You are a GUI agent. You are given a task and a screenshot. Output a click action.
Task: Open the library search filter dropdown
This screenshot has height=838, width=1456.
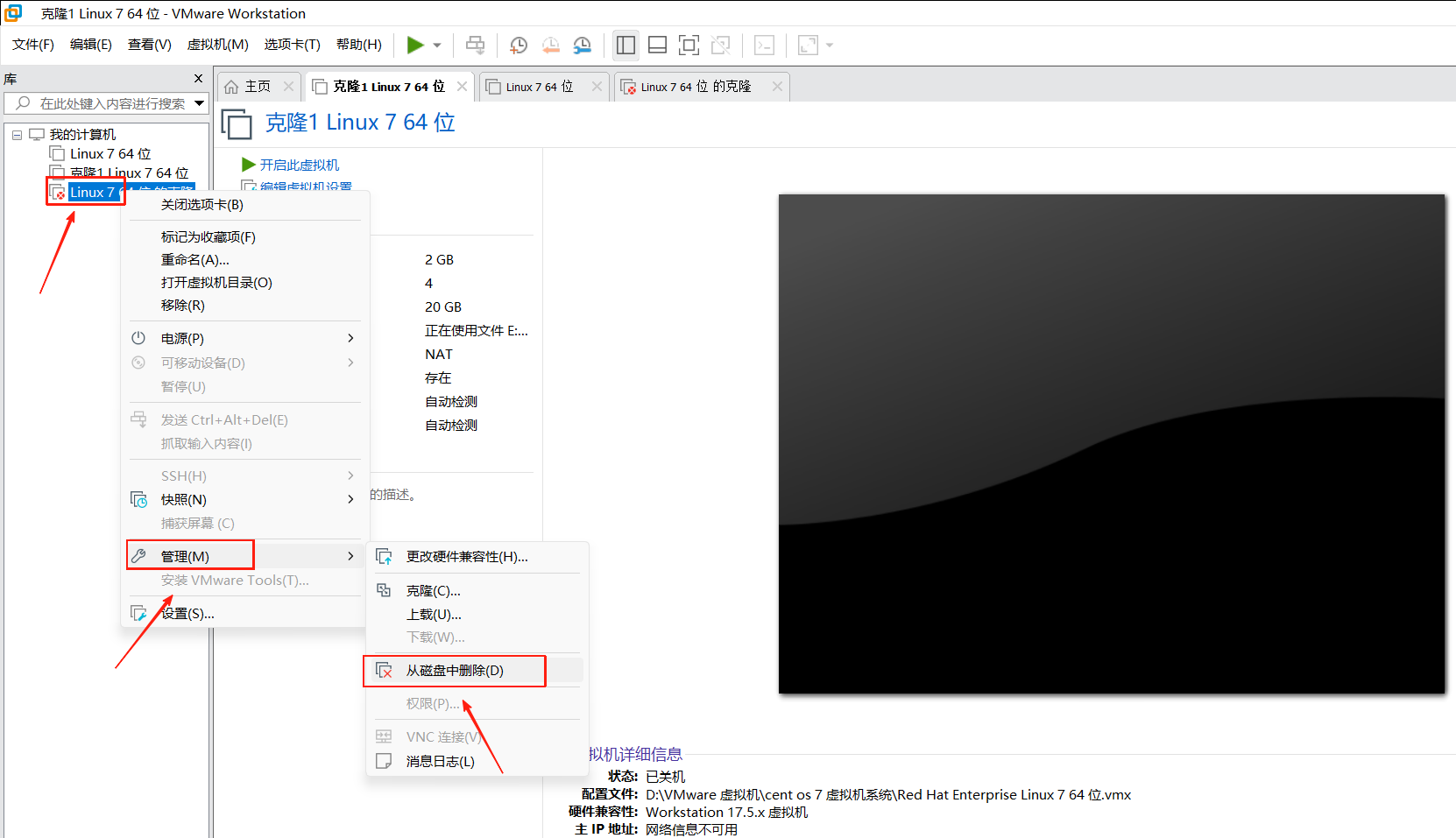200,103
